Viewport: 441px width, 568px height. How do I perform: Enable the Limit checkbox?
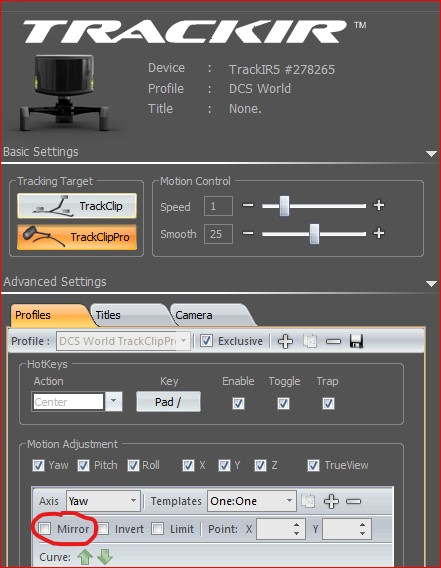point(158,529)
